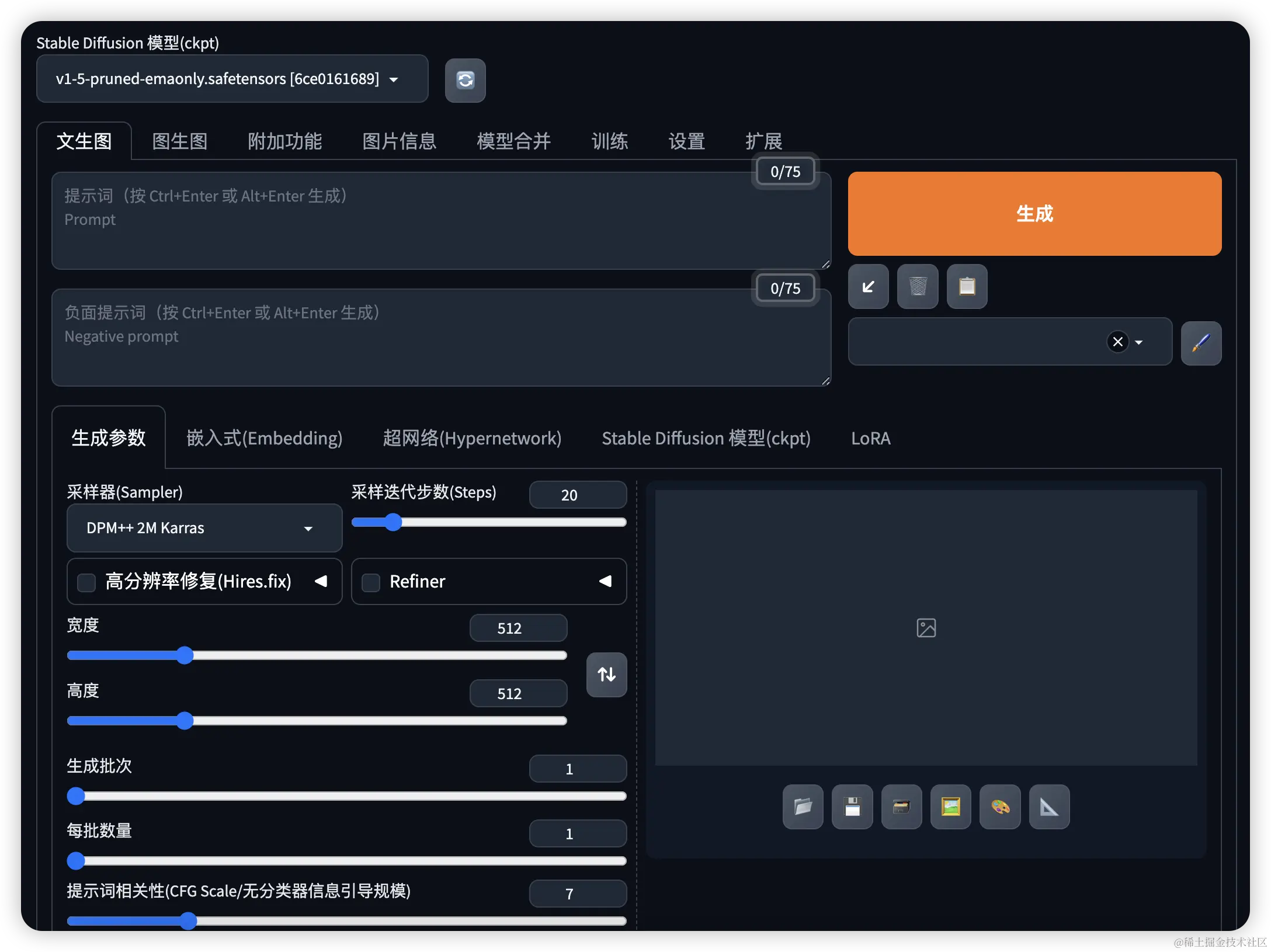Select the 嵌入式(Embedding) sub-tab
1271x952 pixels.
[x=264, y=437]
